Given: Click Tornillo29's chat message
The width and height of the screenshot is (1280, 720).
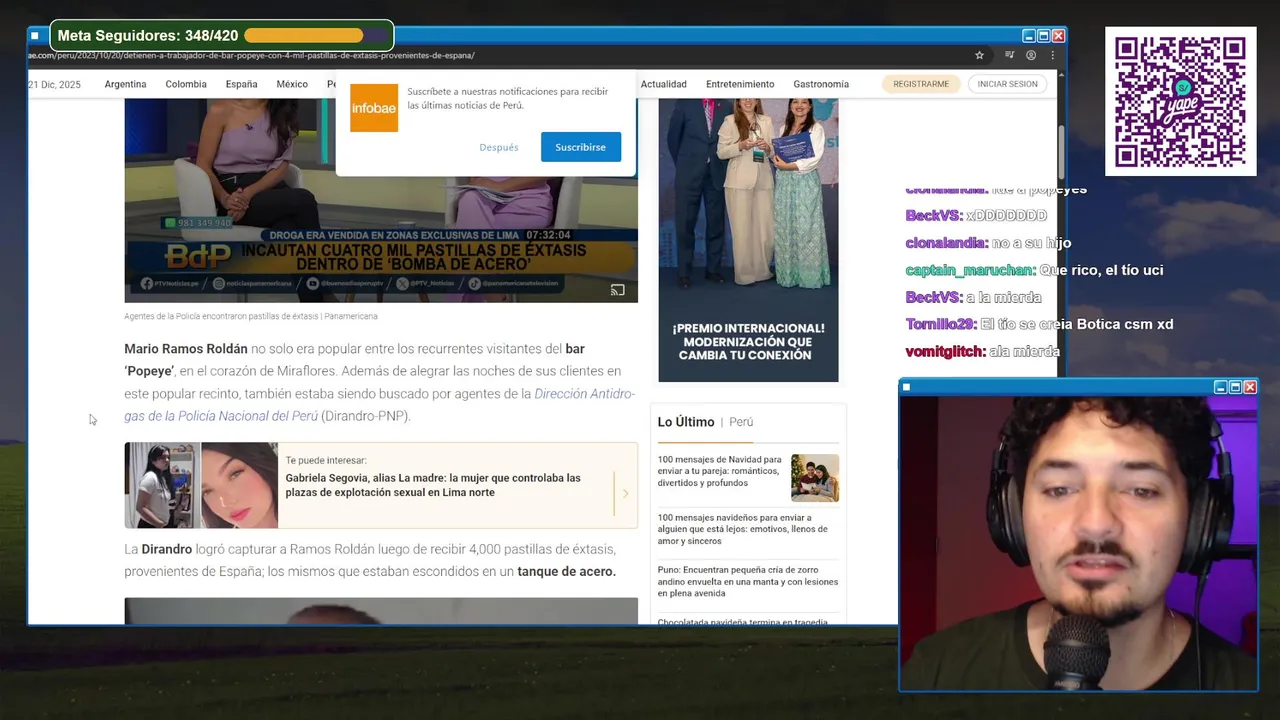Looking at the screenshot, I should pyautogui.click(x=1039, y=324).
